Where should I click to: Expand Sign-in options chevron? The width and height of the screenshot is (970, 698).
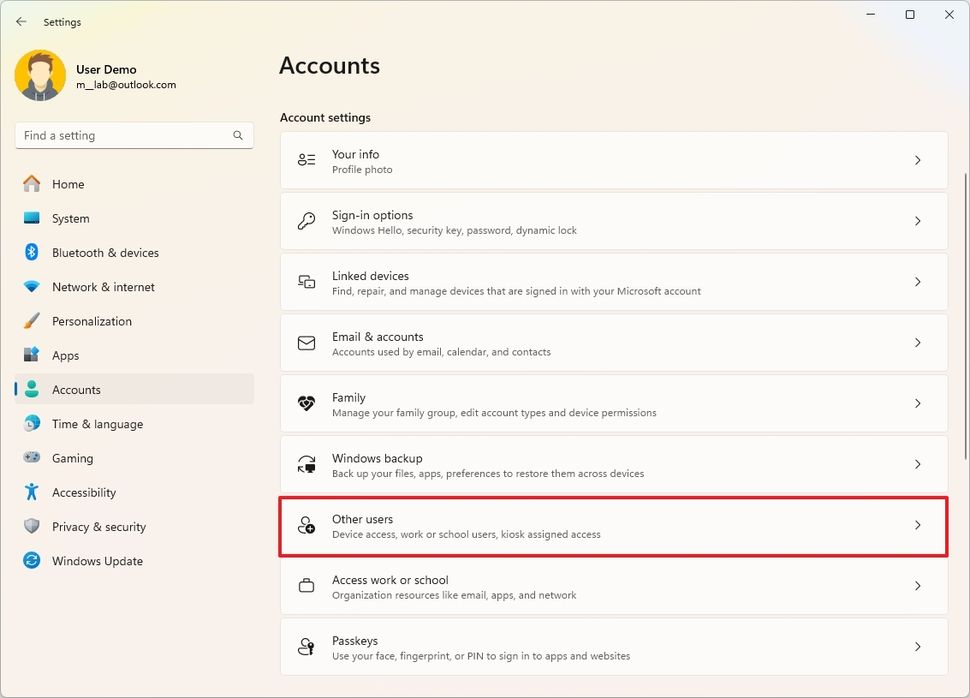click(x=917, y=221)
